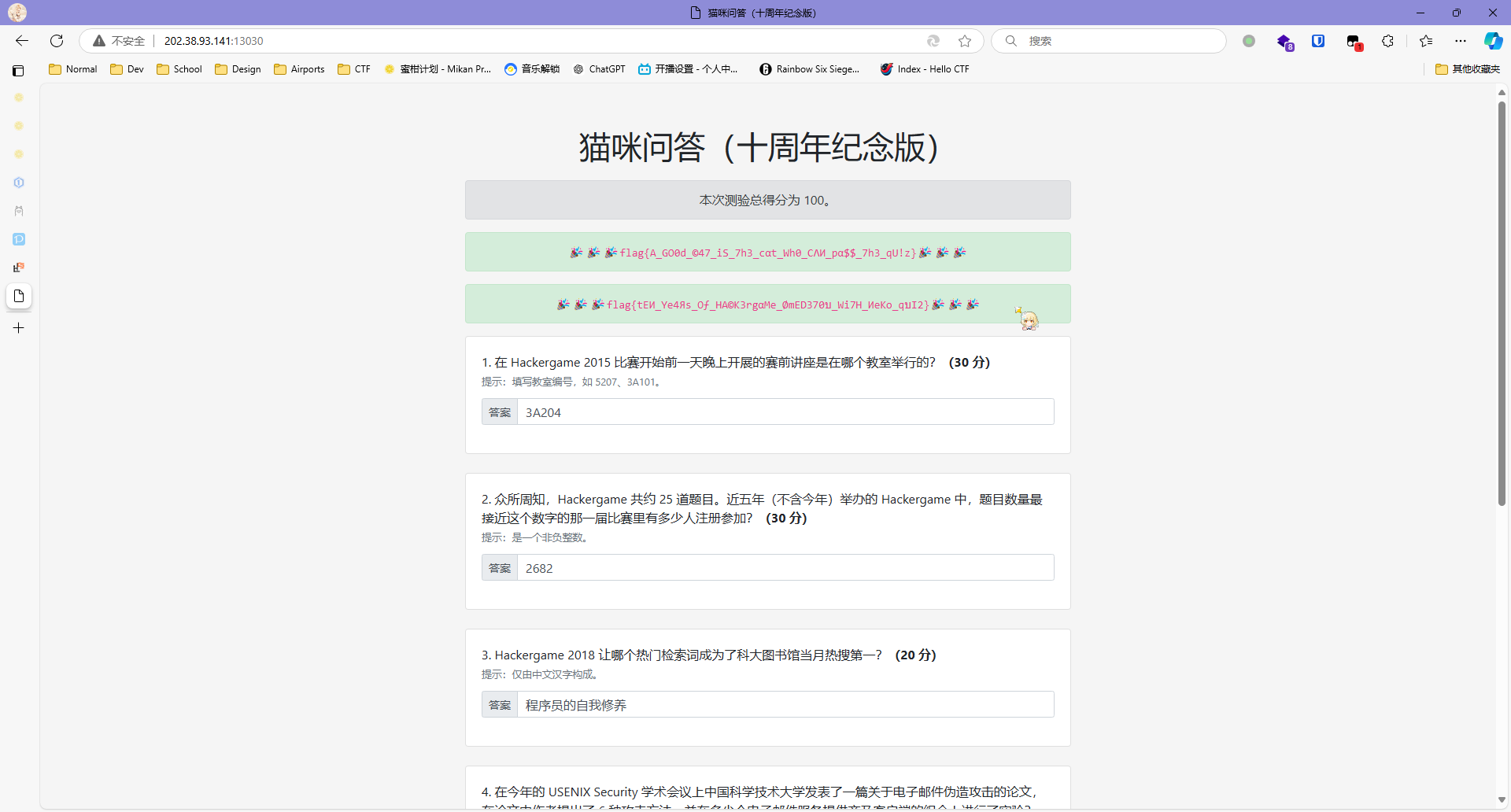The image size is (1511, 812).
Task: Switch to the blue hexagon vertical tab
Action: click(19, 183)
